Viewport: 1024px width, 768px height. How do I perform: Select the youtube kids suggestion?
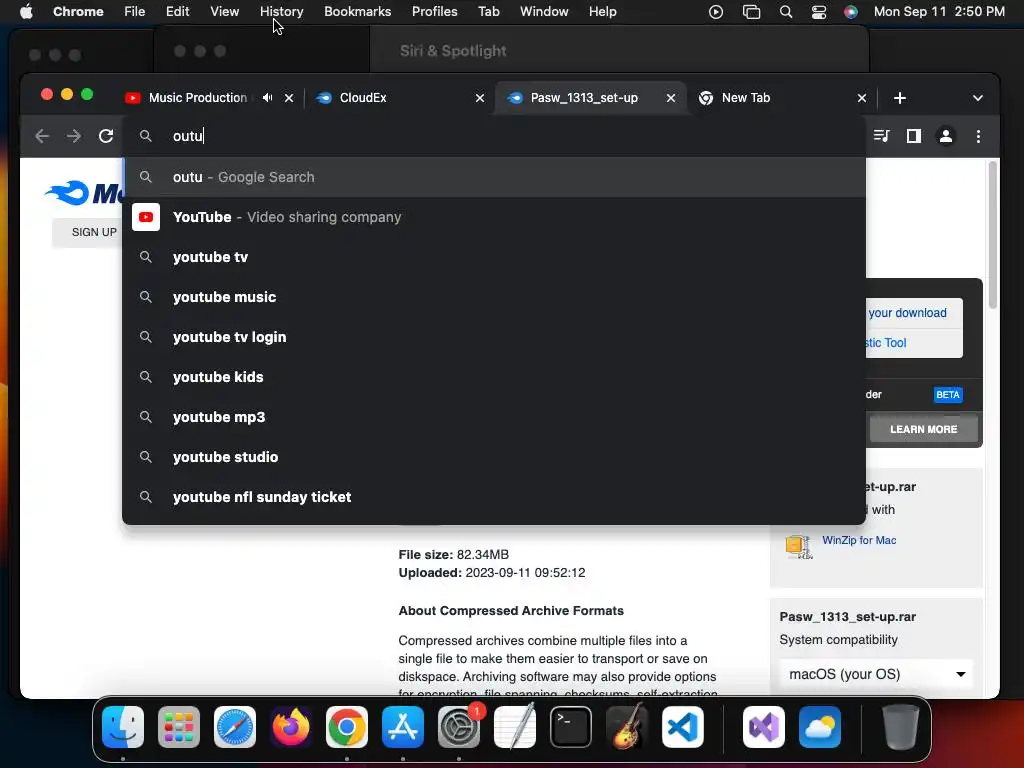[x=494, y=377]
